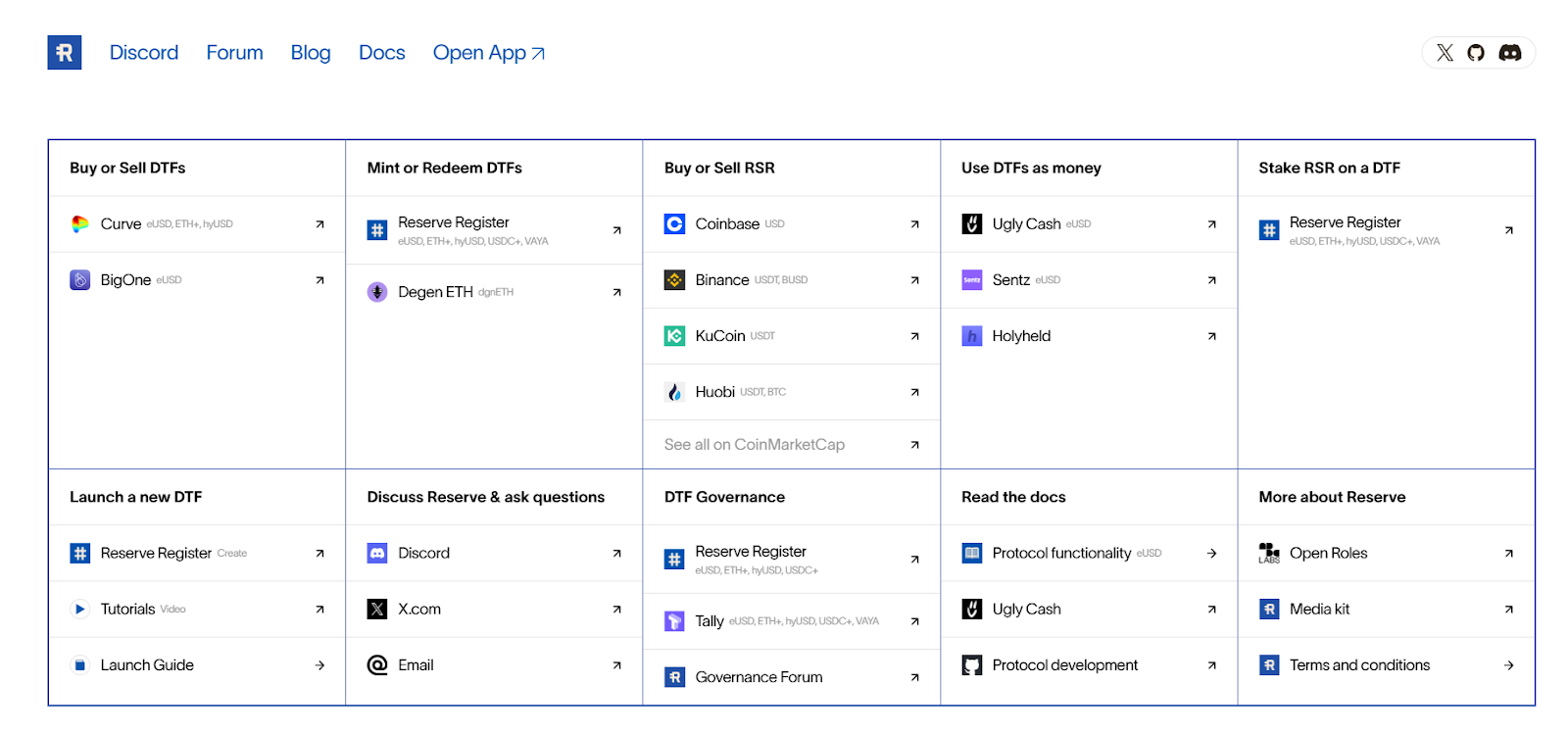Open Reserve Register under Mint or Redeem DTFs
Viewport: 1568px width, 734px height.
pos(494,230)
